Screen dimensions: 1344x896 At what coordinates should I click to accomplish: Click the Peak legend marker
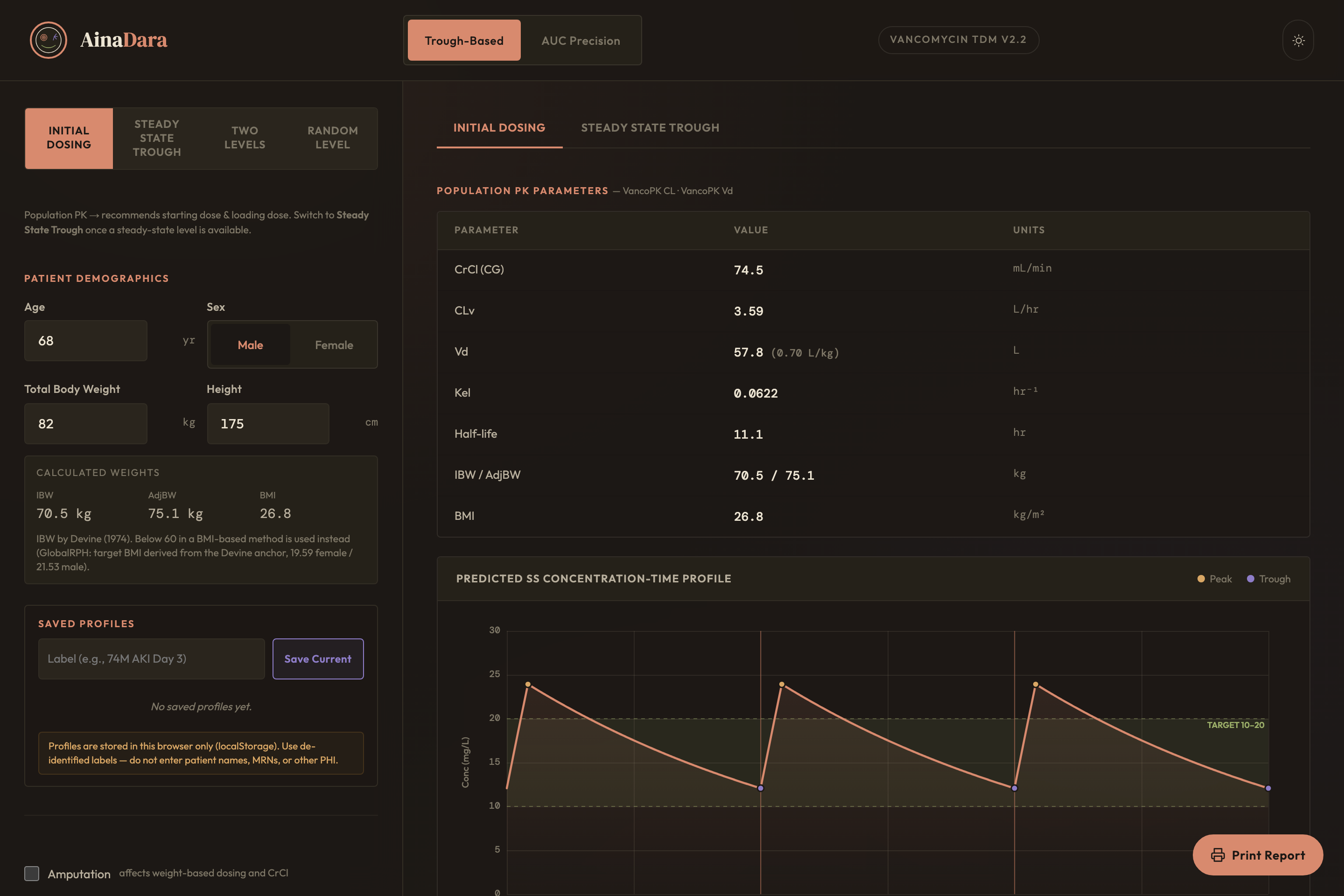[x=1201, y=579]
